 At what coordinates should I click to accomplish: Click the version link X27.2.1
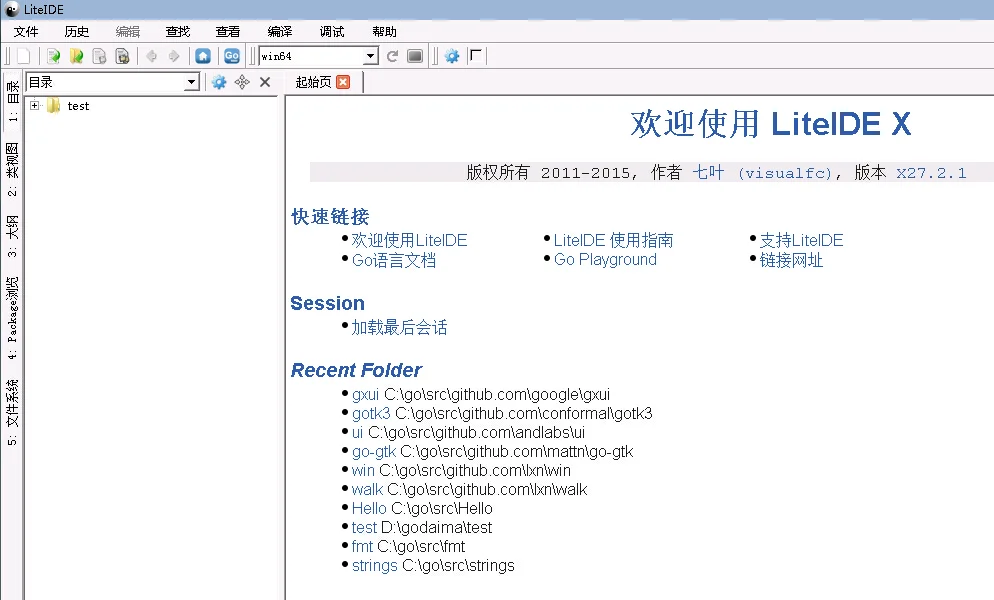click(931, 173)
